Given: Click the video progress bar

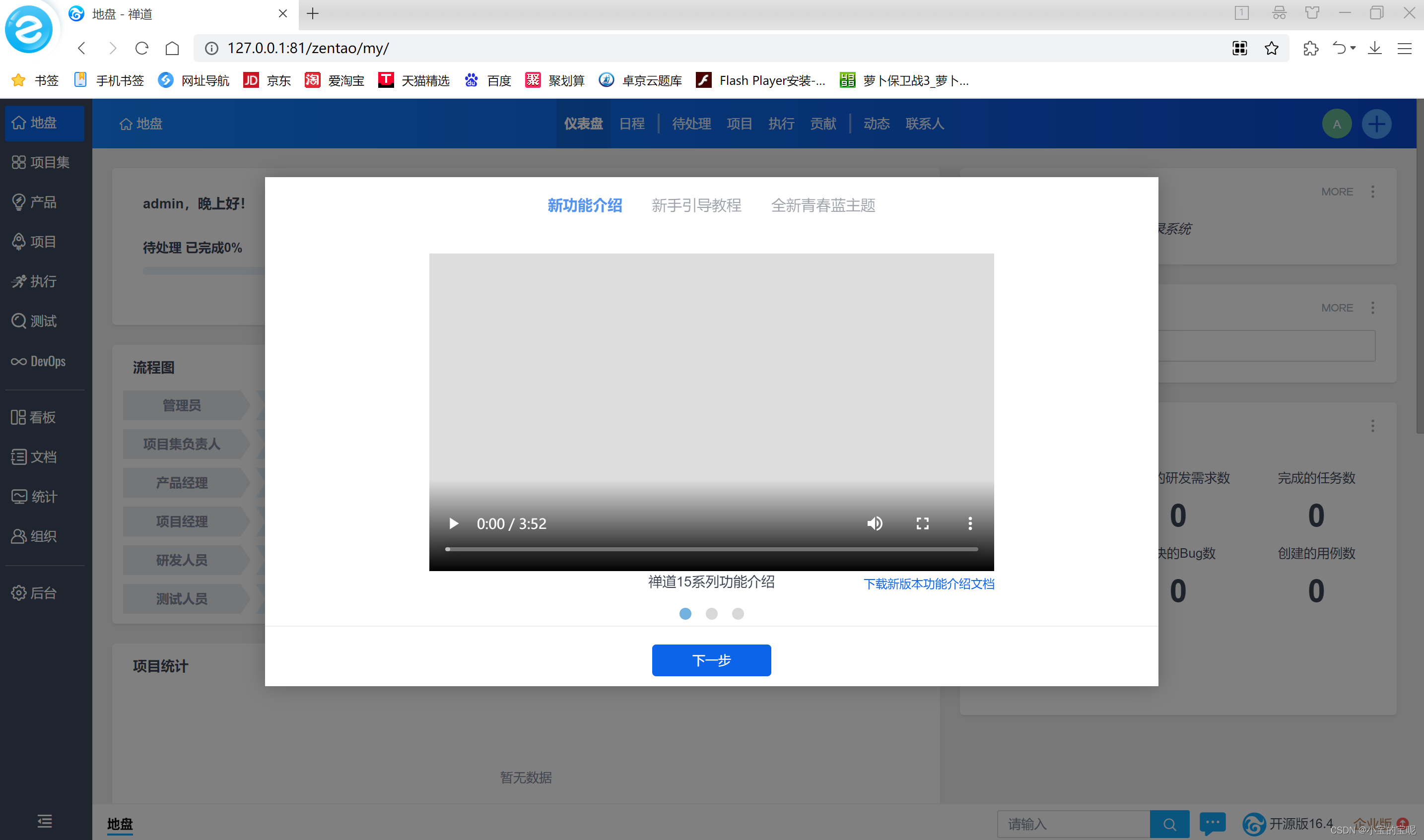Looking at the screenshot, I should [711, 549].
